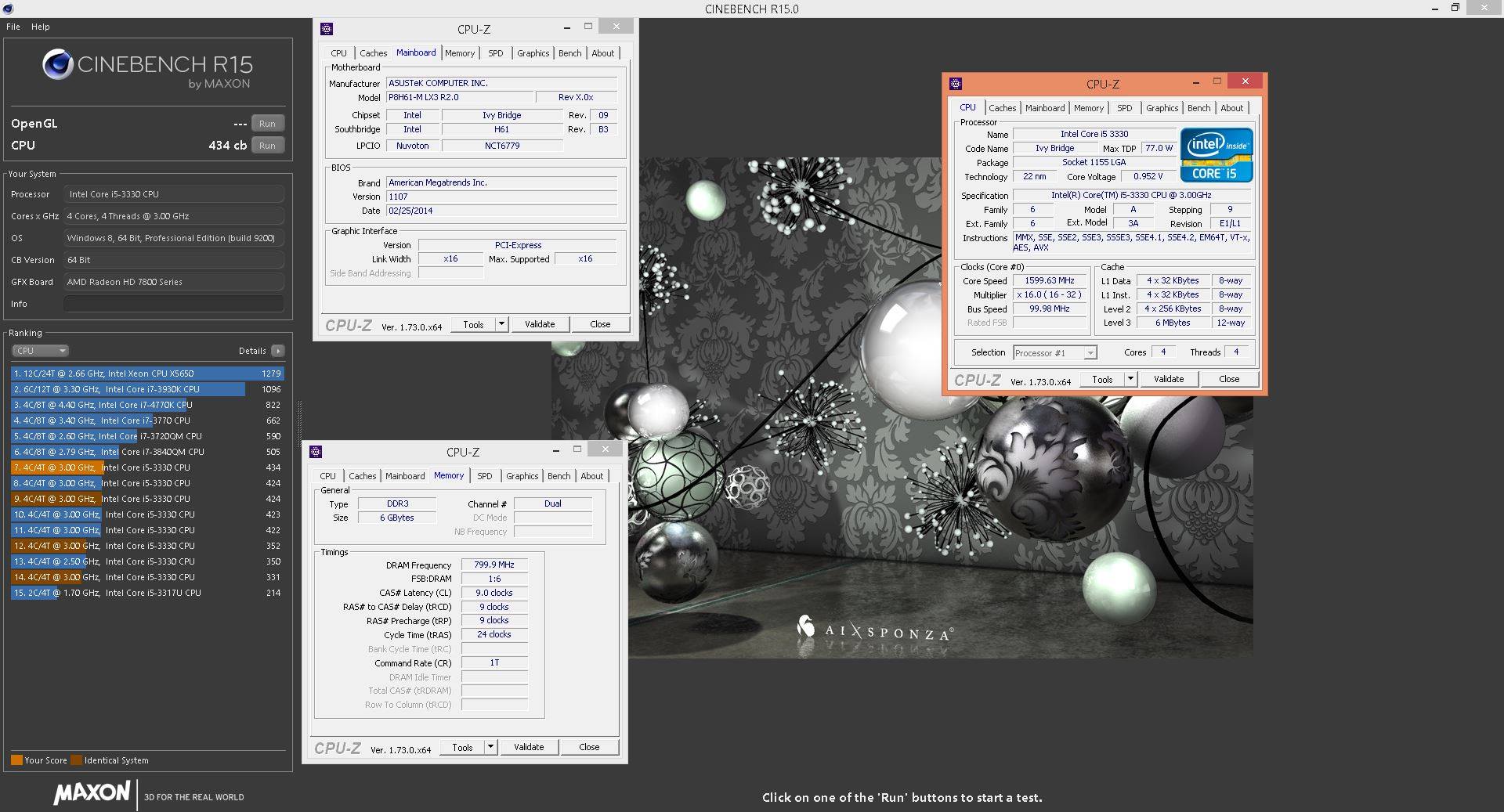The width and height of the screenshot is (1504, 812).
Task: Open the File menu
Action: (13, 27)
